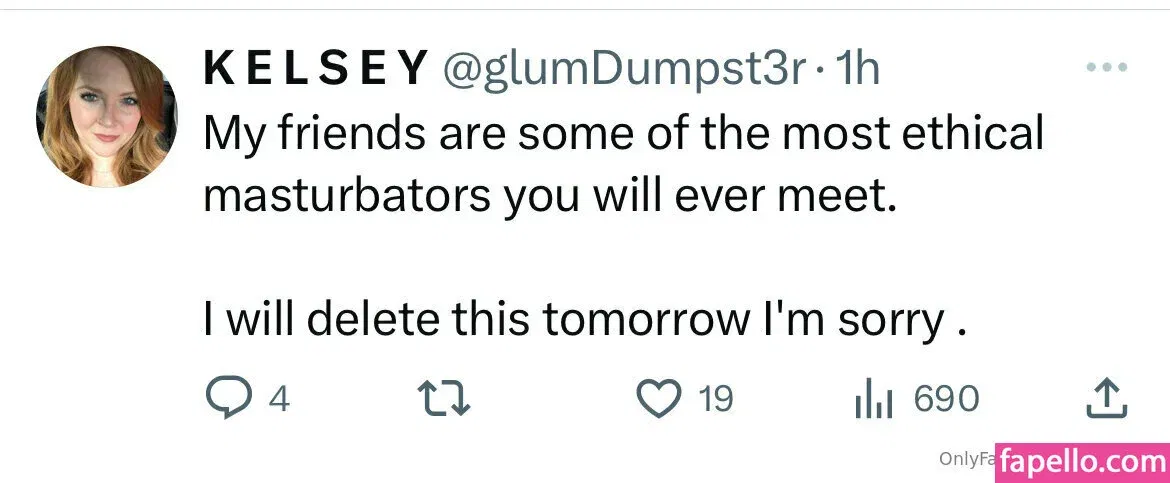The height and width of the screenshot is (483, 1170).
Task: Open view analytics bar chart icon
Action: 872,400
